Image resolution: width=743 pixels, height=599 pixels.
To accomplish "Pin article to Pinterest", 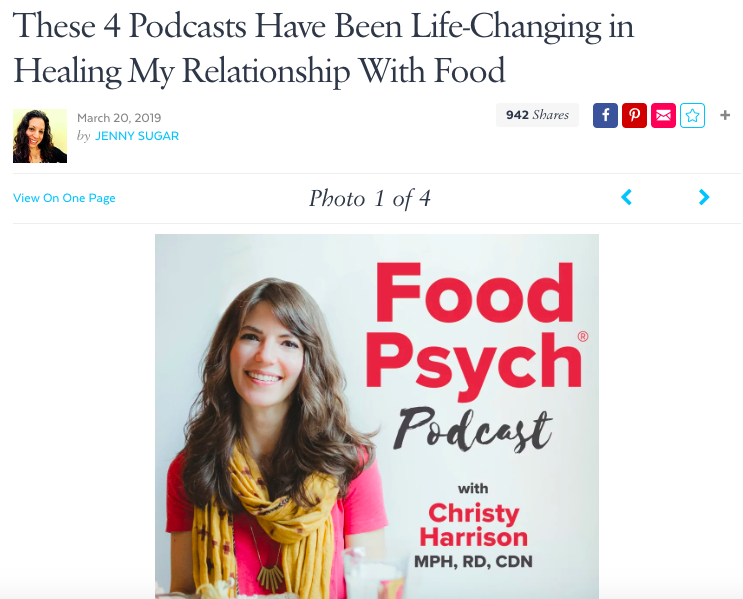I will (634, 115).
